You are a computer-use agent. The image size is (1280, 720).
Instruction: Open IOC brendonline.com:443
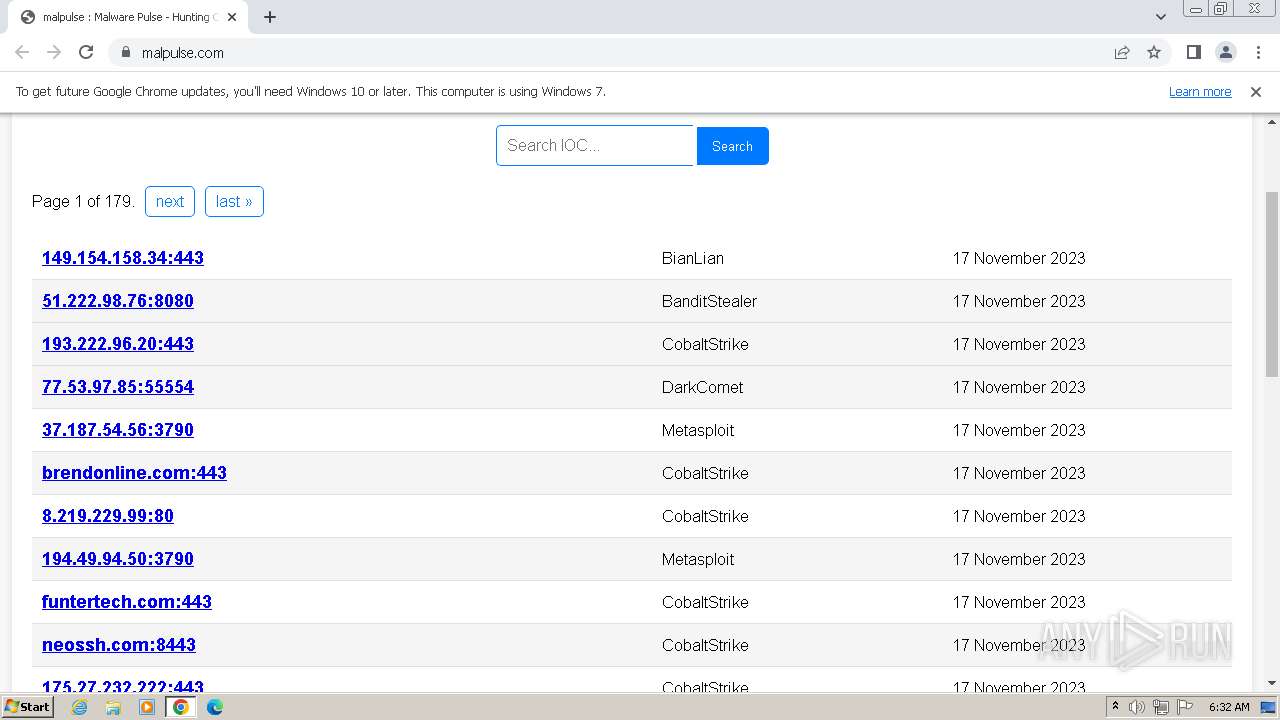(x=134, y=473)
